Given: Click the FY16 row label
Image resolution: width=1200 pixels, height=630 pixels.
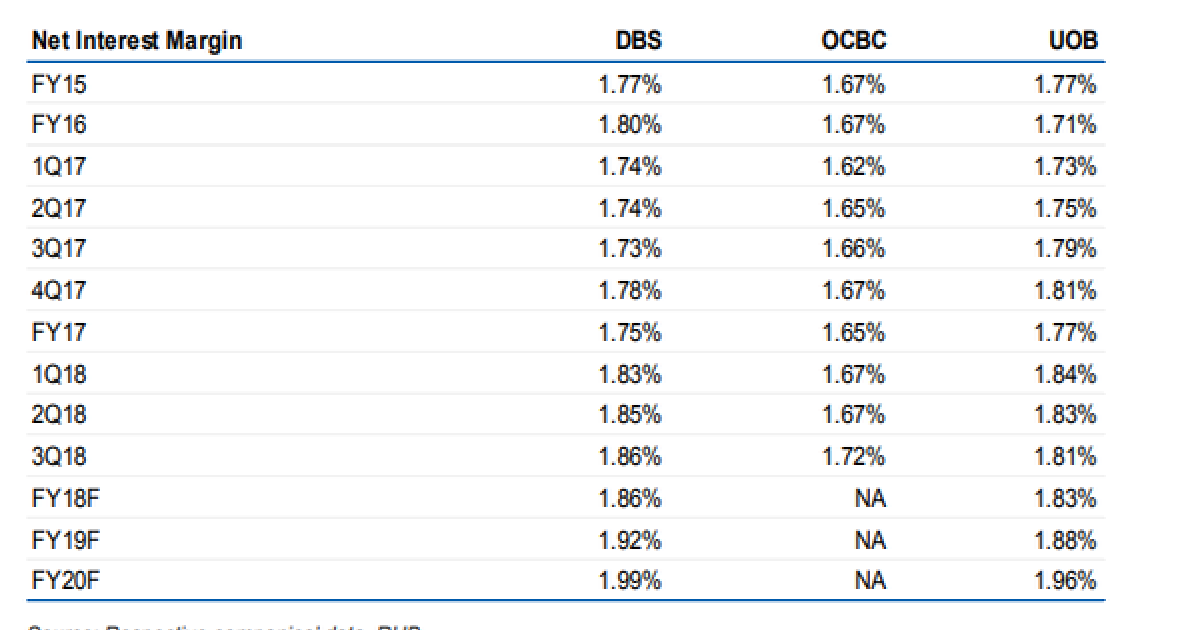Looking at the screenshot, I should (59, 126).
